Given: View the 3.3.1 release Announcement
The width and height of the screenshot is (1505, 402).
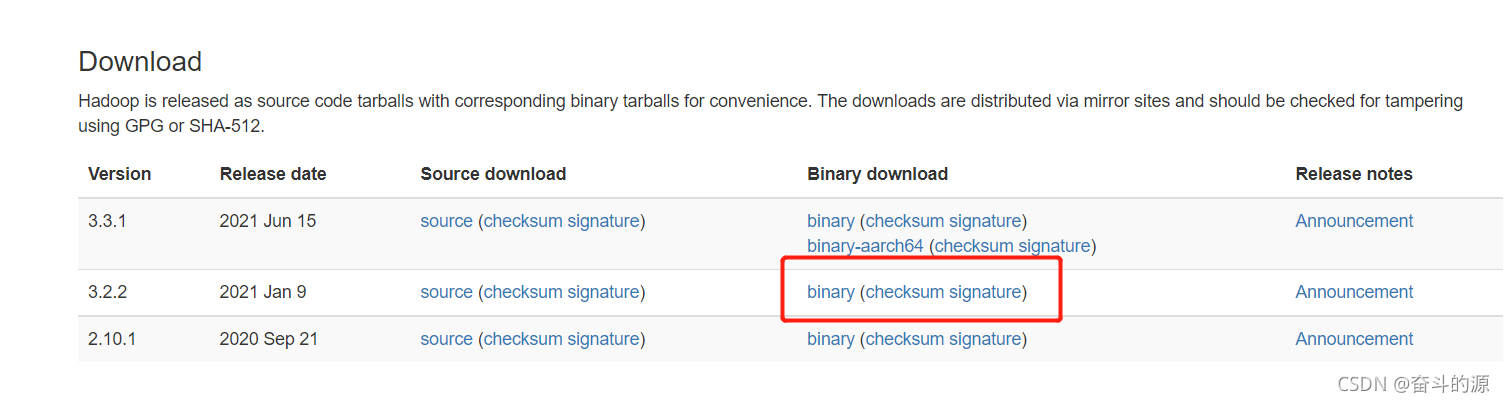Looking at the screenshot, I should click(x=1354, y=221).
